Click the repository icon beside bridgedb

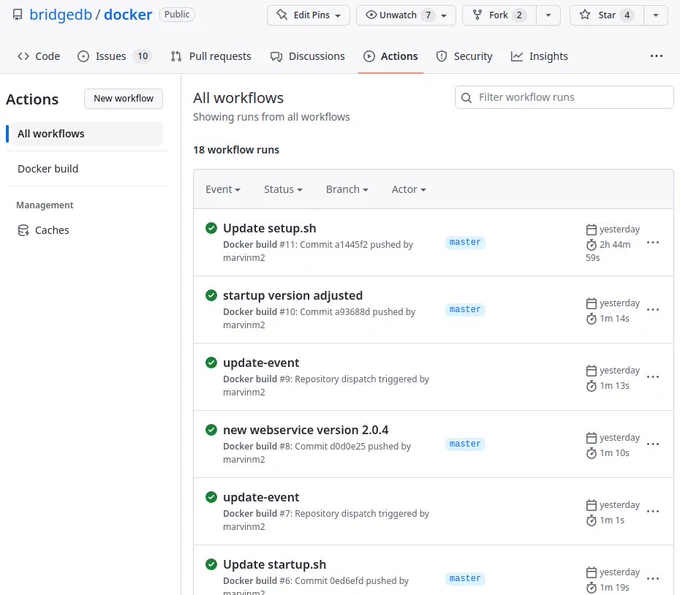click(17, 15)
